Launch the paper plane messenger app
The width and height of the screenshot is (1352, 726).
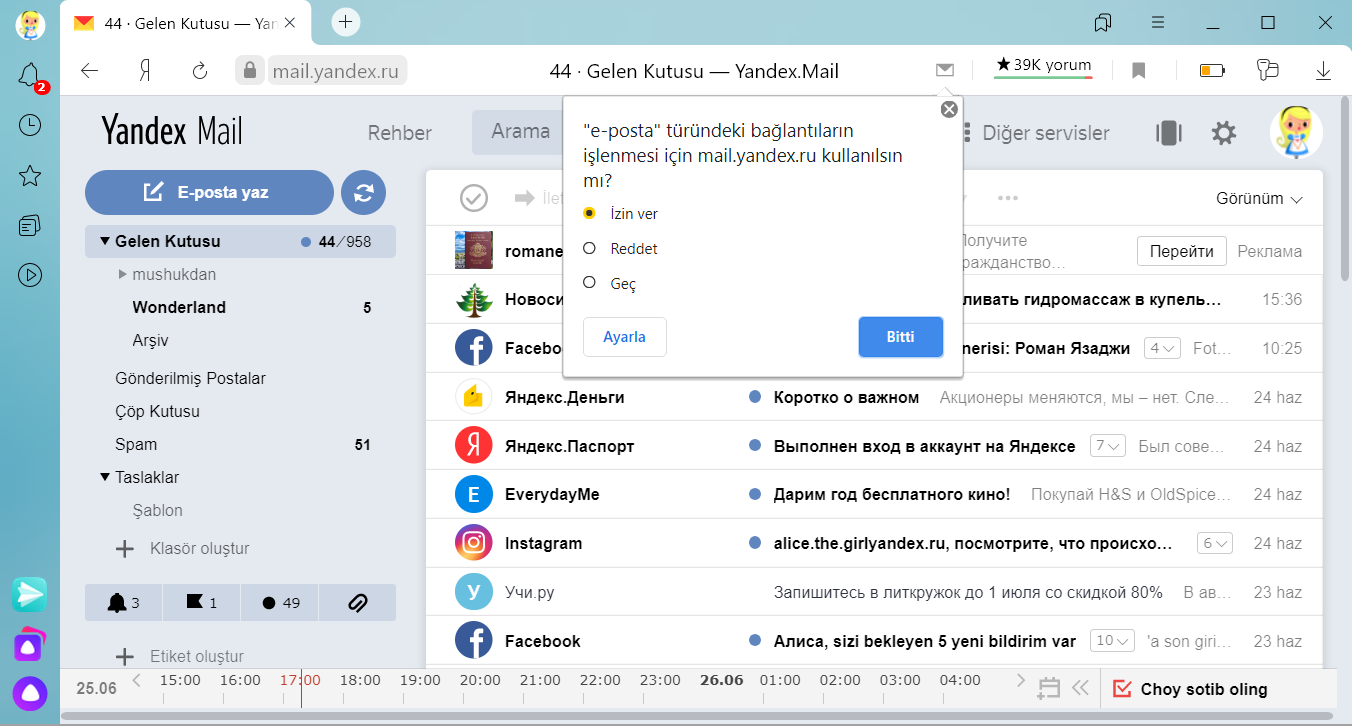point(30,594)
